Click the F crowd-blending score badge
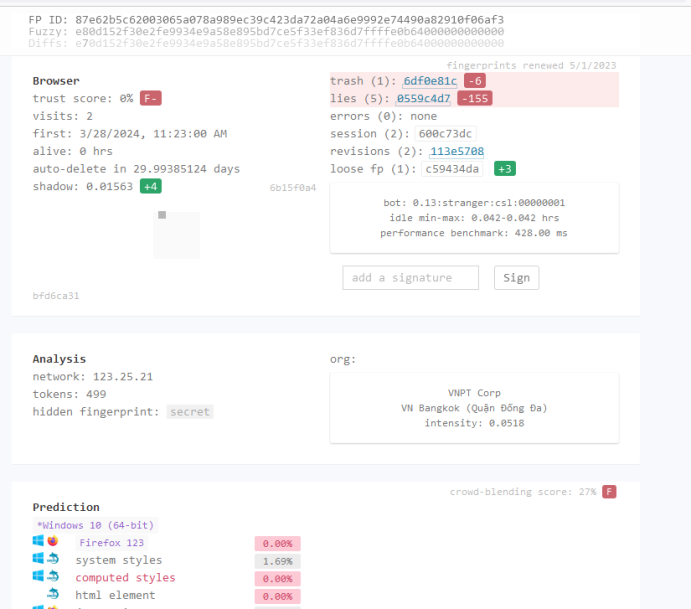The height and width of the screenshot is (609, 691). (x=609, y=492)
